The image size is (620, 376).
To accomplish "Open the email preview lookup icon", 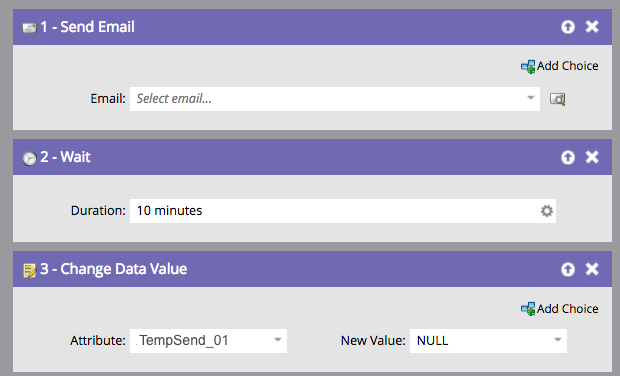I will (558, 99).
